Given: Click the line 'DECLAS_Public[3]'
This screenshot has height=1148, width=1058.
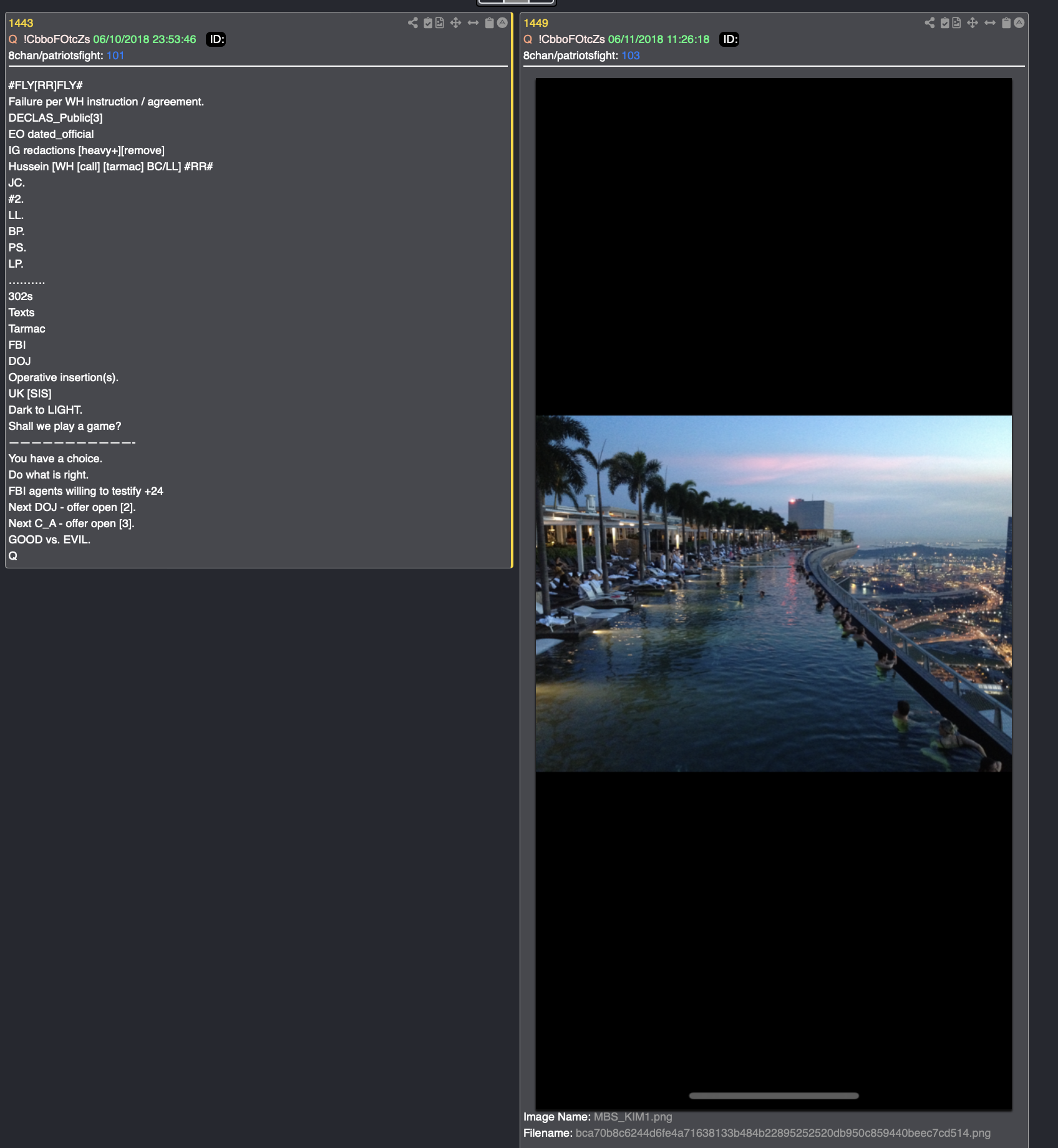Looking at the screenshot, I should 56,118.
